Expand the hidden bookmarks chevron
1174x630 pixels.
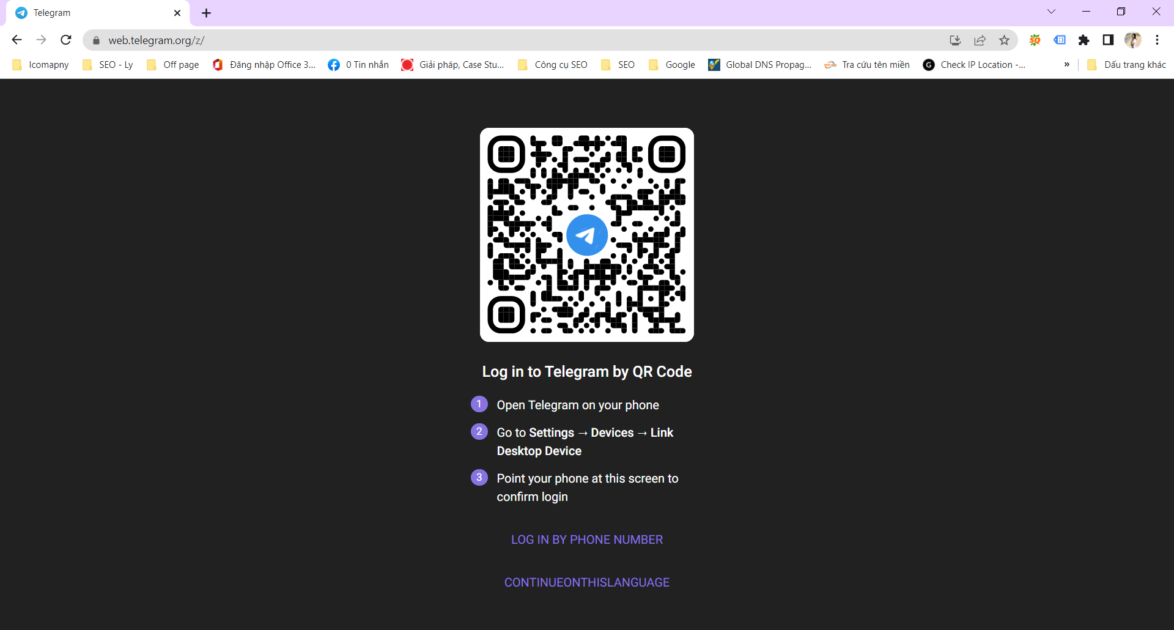tap(1066, 64)
